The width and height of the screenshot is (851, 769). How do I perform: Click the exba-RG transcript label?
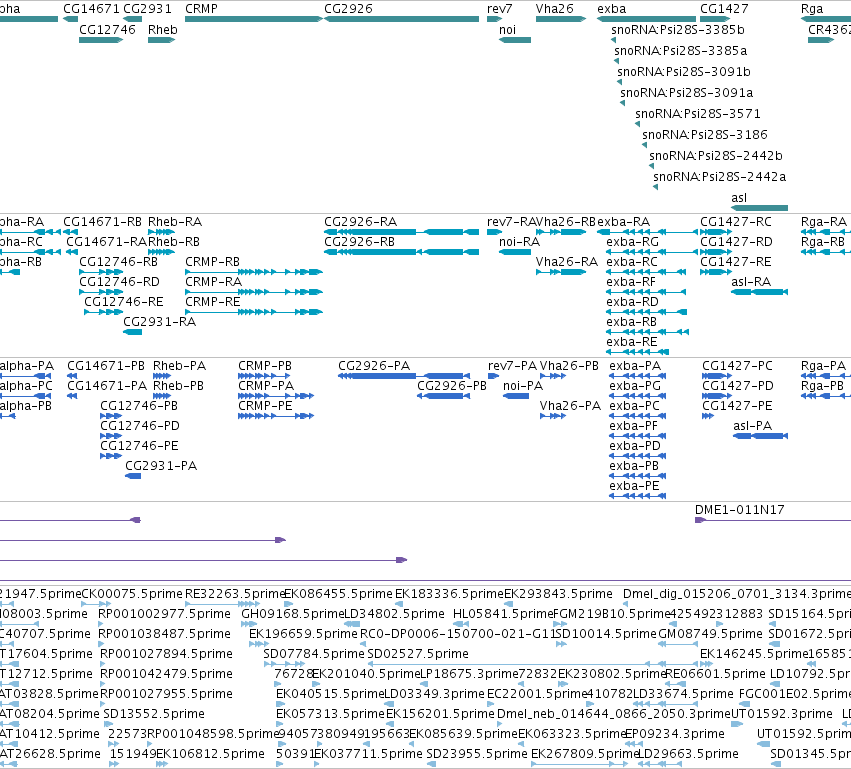click(x=632, y=241)
